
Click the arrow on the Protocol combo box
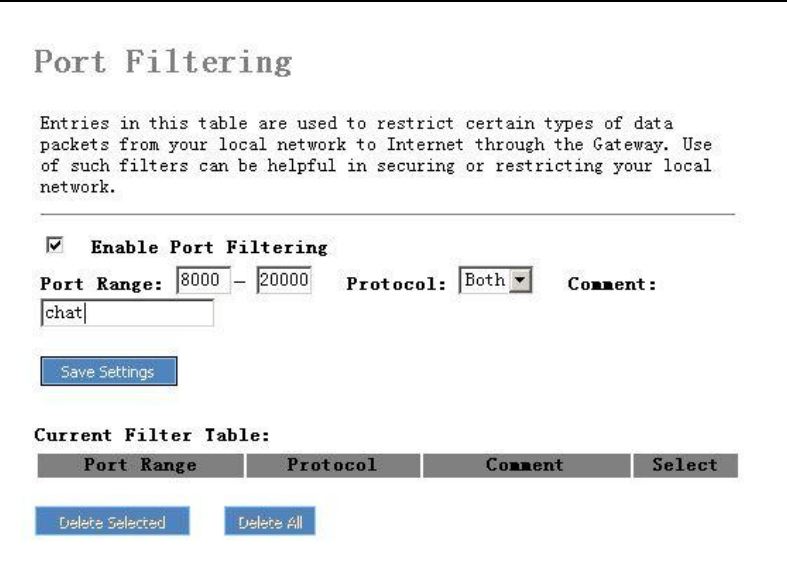tap(518, 283)
